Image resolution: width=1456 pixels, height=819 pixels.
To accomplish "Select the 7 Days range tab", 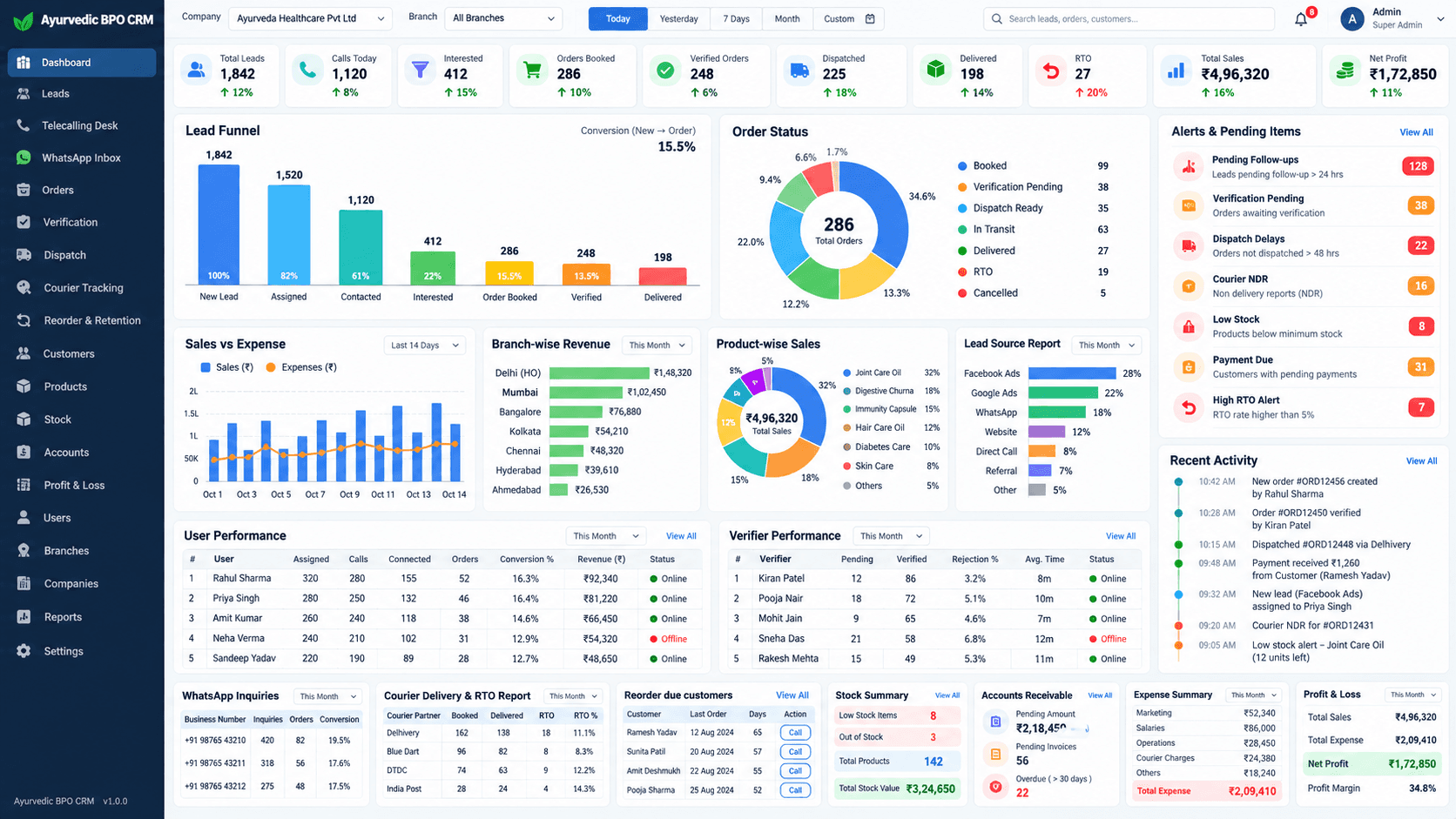I will point(736,18).
